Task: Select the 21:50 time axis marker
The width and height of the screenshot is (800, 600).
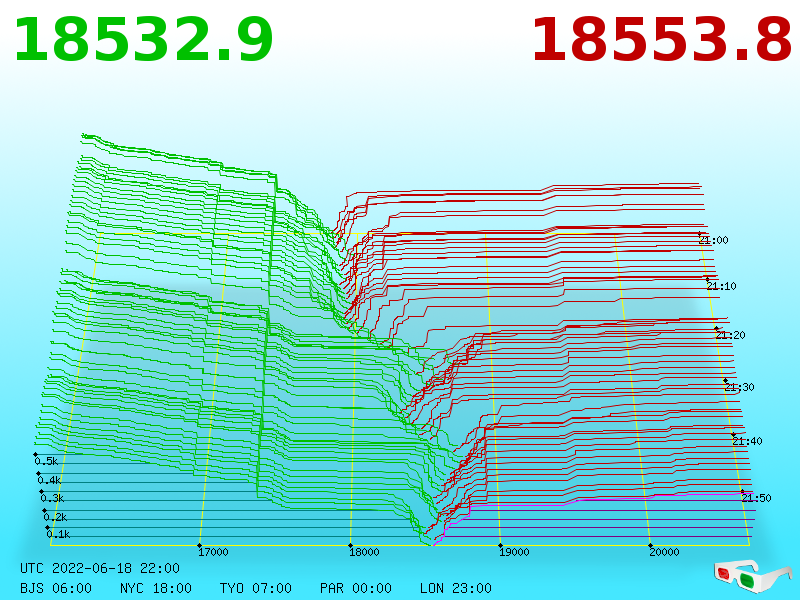Action: pos(757,498)
